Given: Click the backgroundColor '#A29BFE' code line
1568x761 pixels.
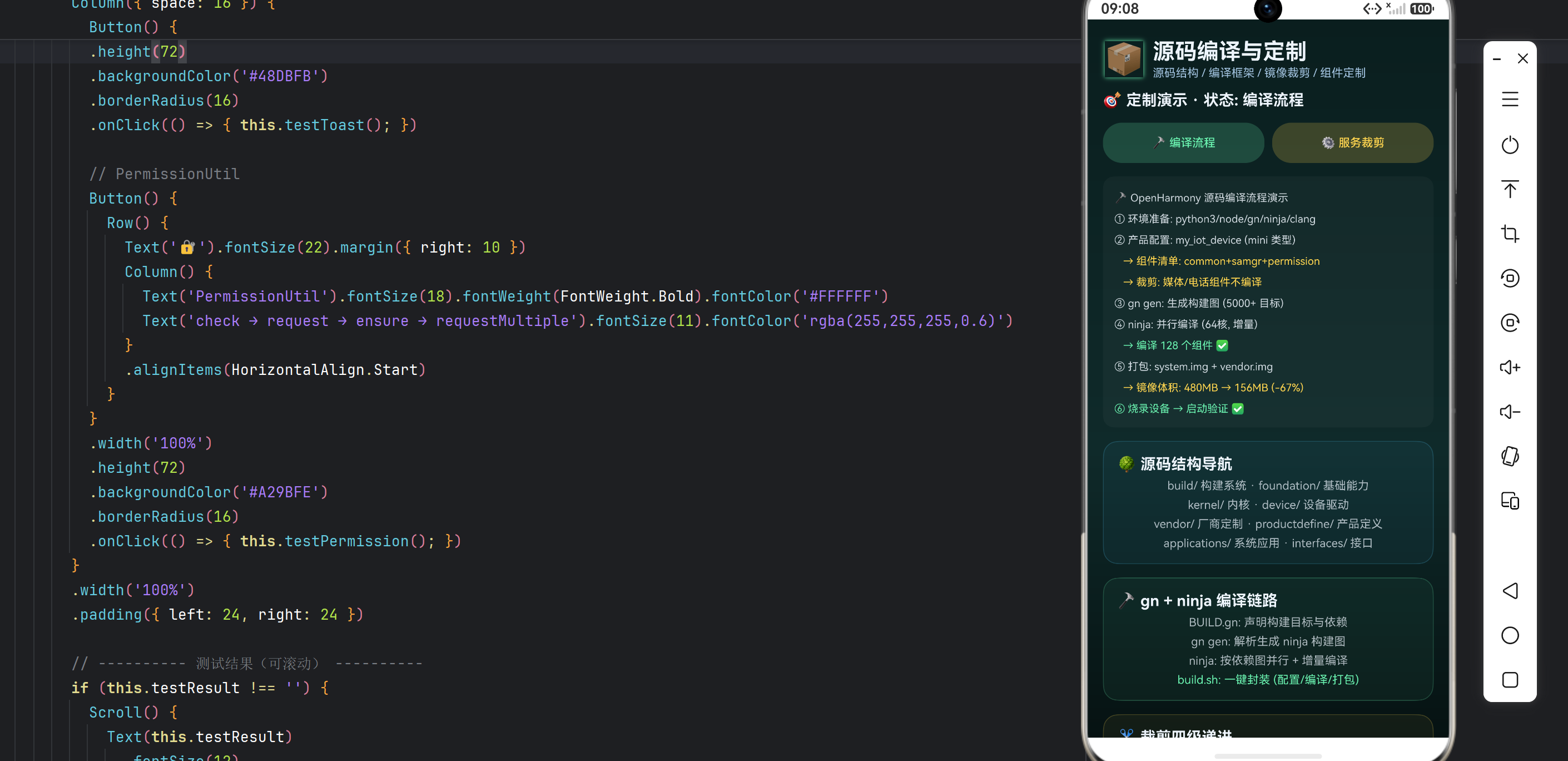Looking at the screenshot, I should pos(209,492).
